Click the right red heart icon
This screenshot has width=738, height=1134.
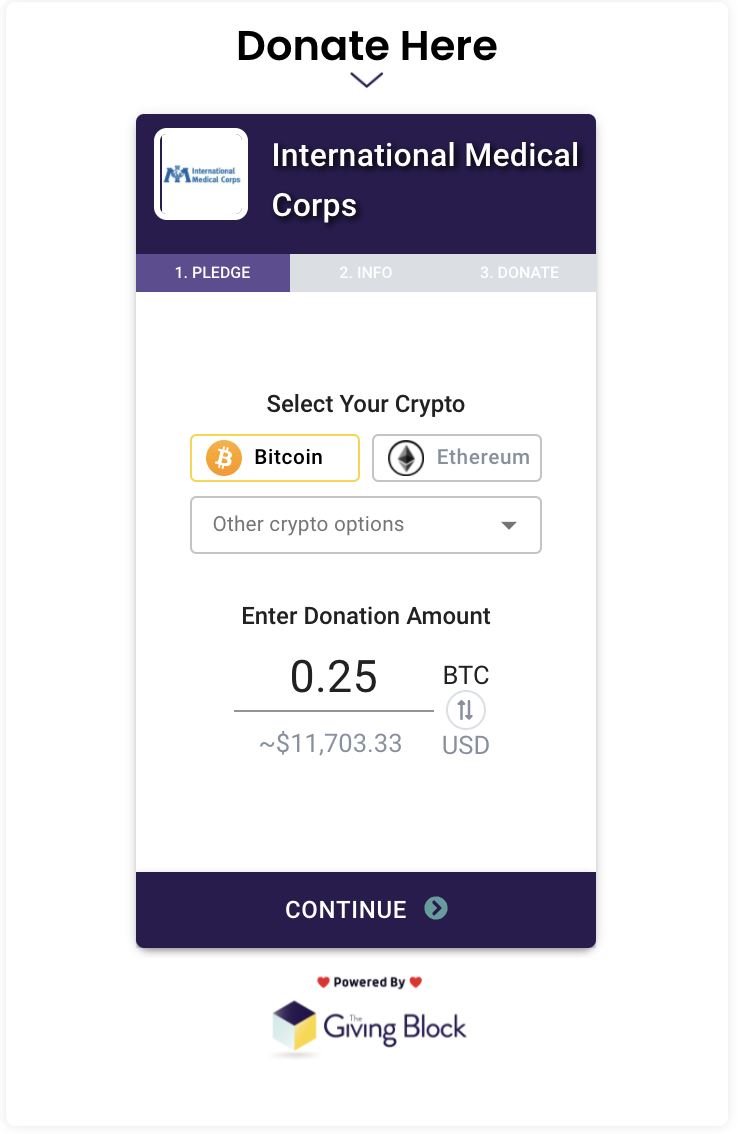pos(415,981)
